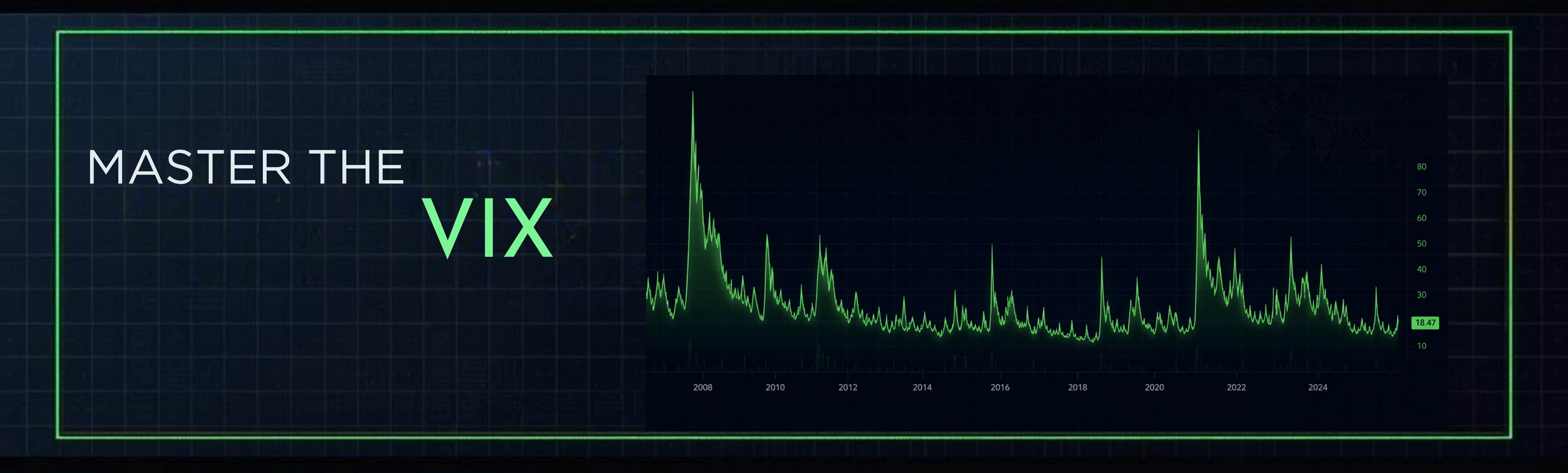Click the green VIX title text
Image resolution: width=1568 pixels, height=473 pixels.
(x=487, y=228)
